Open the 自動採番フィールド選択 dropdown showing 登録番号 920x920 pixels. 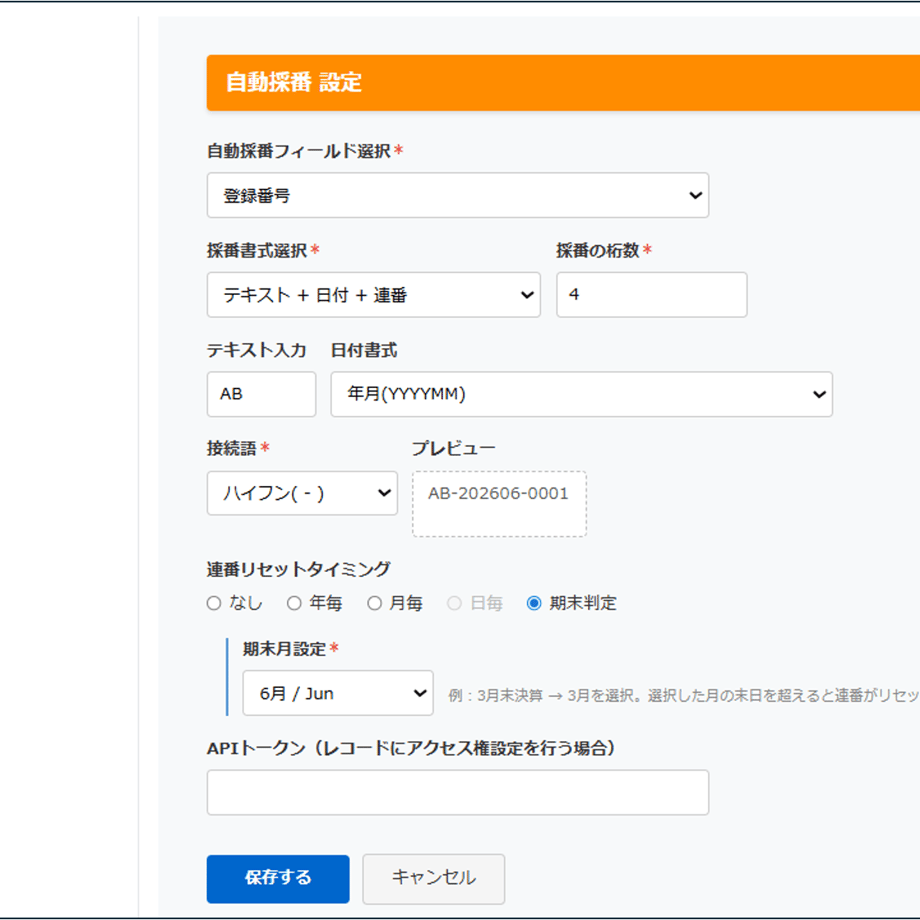[x=458, y=195]
